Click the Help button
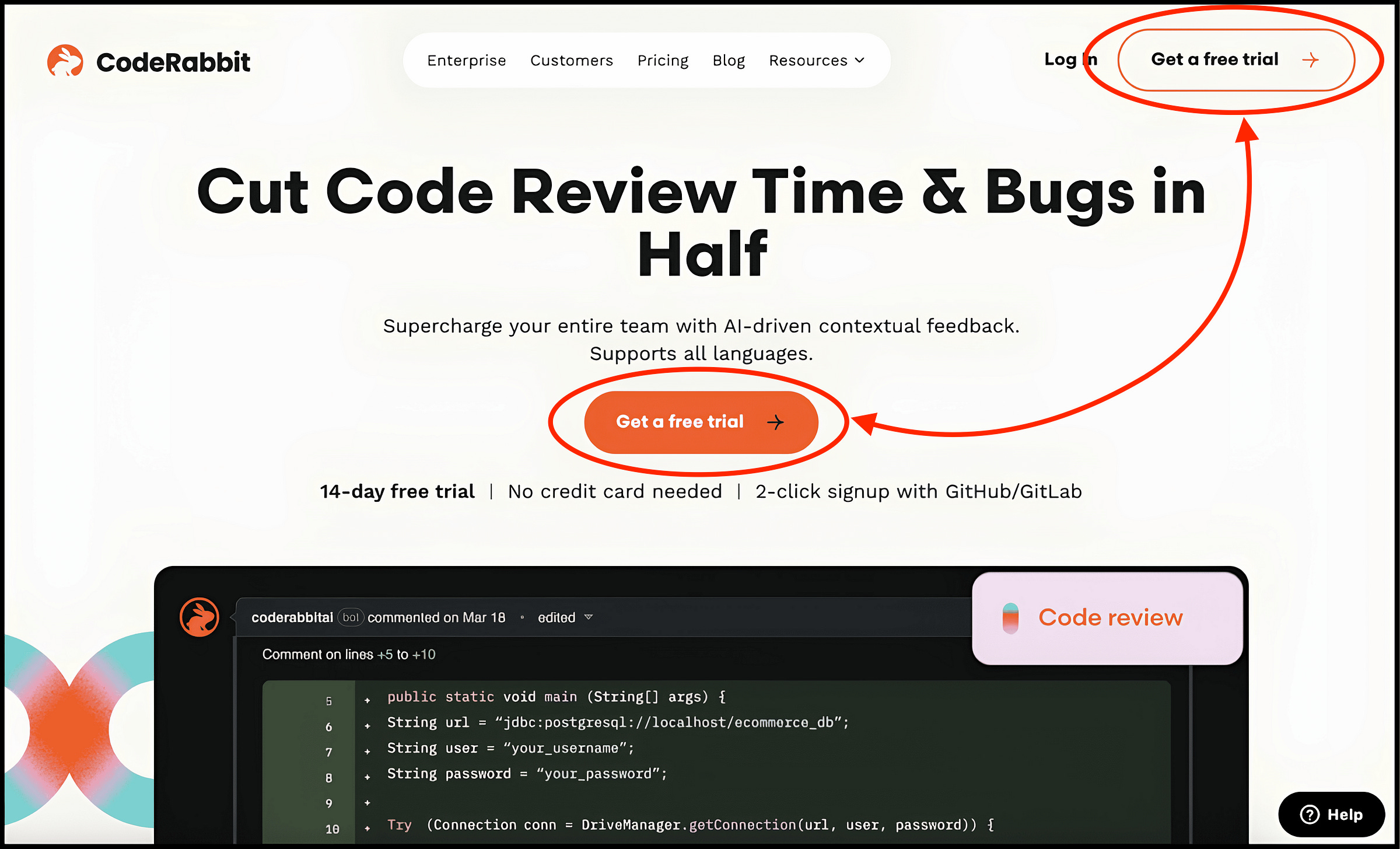The height and width of the screenshot is (849, 1400). (1332, 815)
